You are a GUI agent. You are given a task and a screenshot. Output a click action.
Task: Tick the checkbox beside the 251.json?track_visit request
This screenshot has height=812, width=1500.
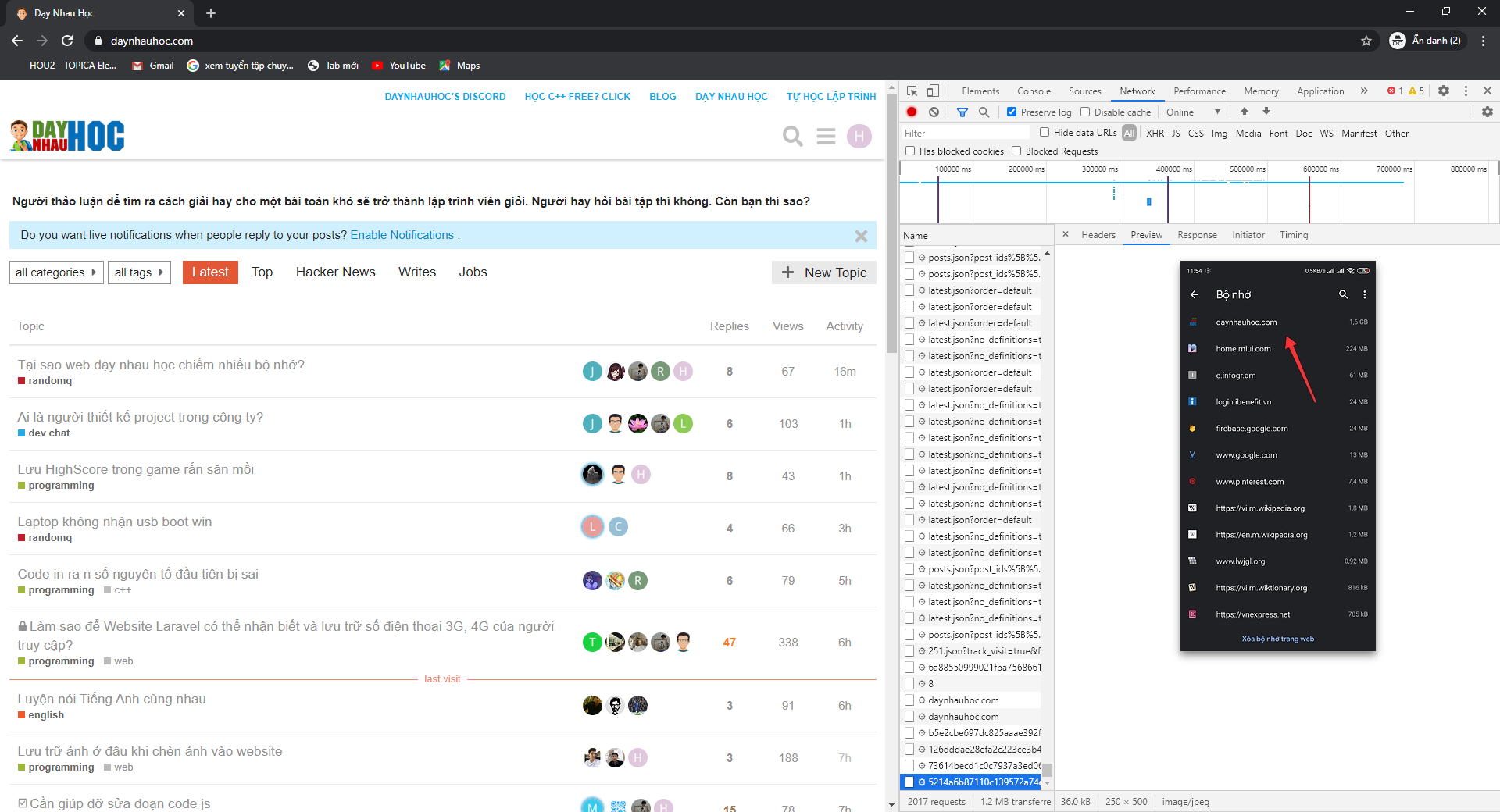pos(909,650)
